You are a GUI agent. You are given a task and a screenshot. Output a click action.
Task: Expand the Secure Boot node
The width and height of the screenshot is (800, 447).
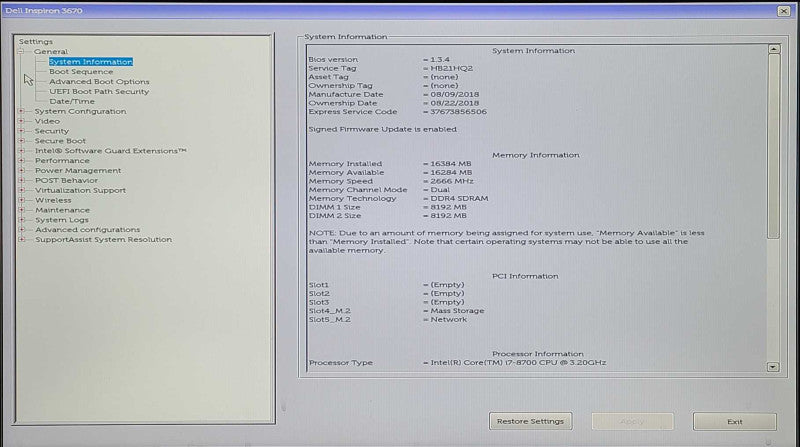pos(21,141)
